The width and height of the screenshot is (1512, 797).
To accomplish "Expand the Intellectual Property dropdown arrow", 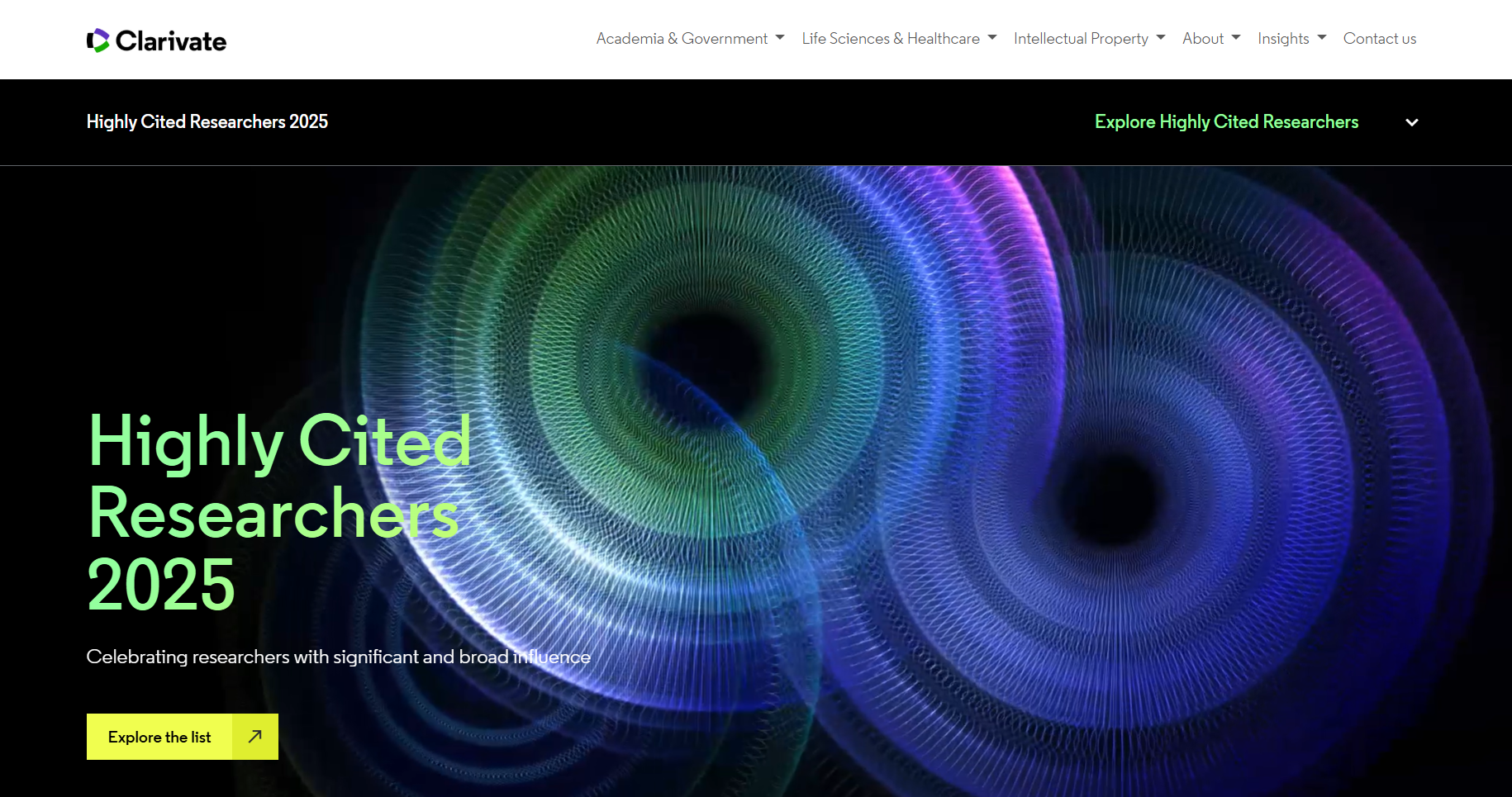I will click(1161, 38).
